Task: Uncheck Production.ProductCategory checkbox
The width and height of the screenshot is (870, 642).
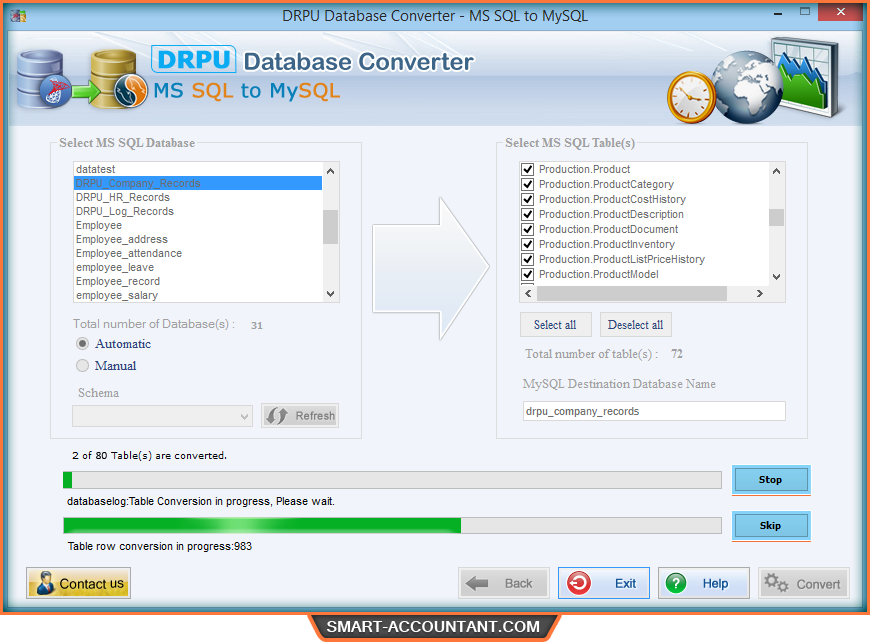Action: [528, 184]
